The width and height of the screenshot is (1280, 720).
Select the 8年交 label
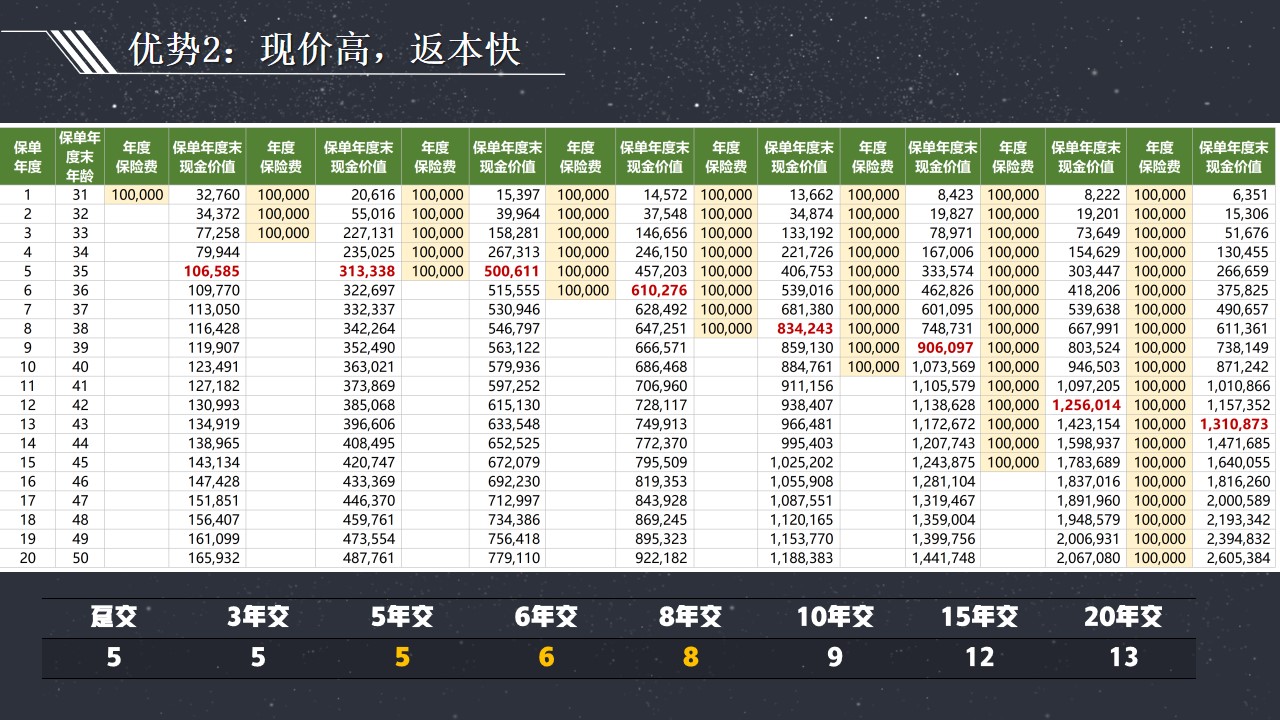(690, 617)
